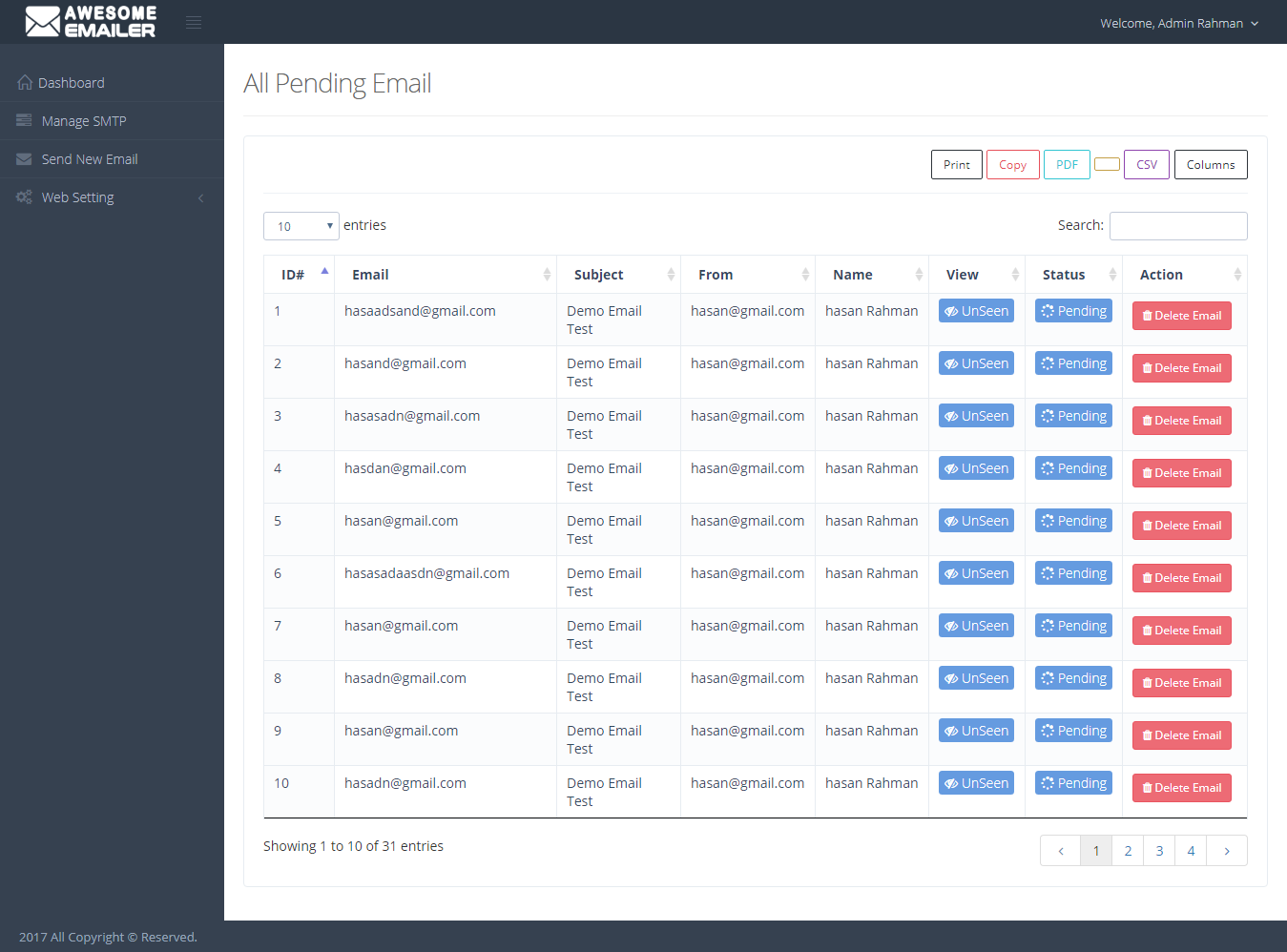Mark email ID 5 as seen
Image resolution: width=1287 pixels, height=952 pixels.
point(976,520)
